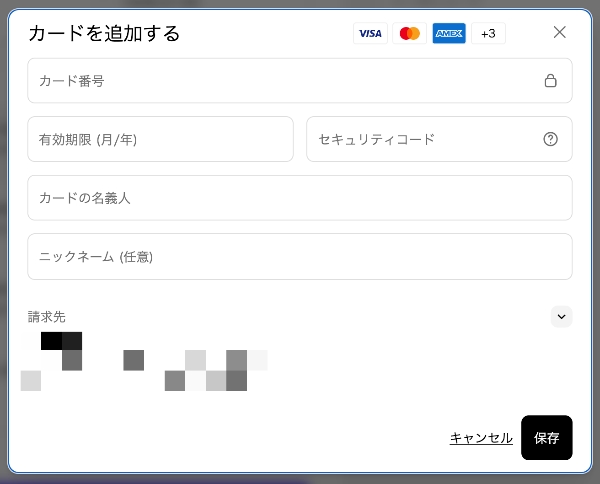Click the Visa card logo
This screenshot has height=484, width=600.
(370, 34)
